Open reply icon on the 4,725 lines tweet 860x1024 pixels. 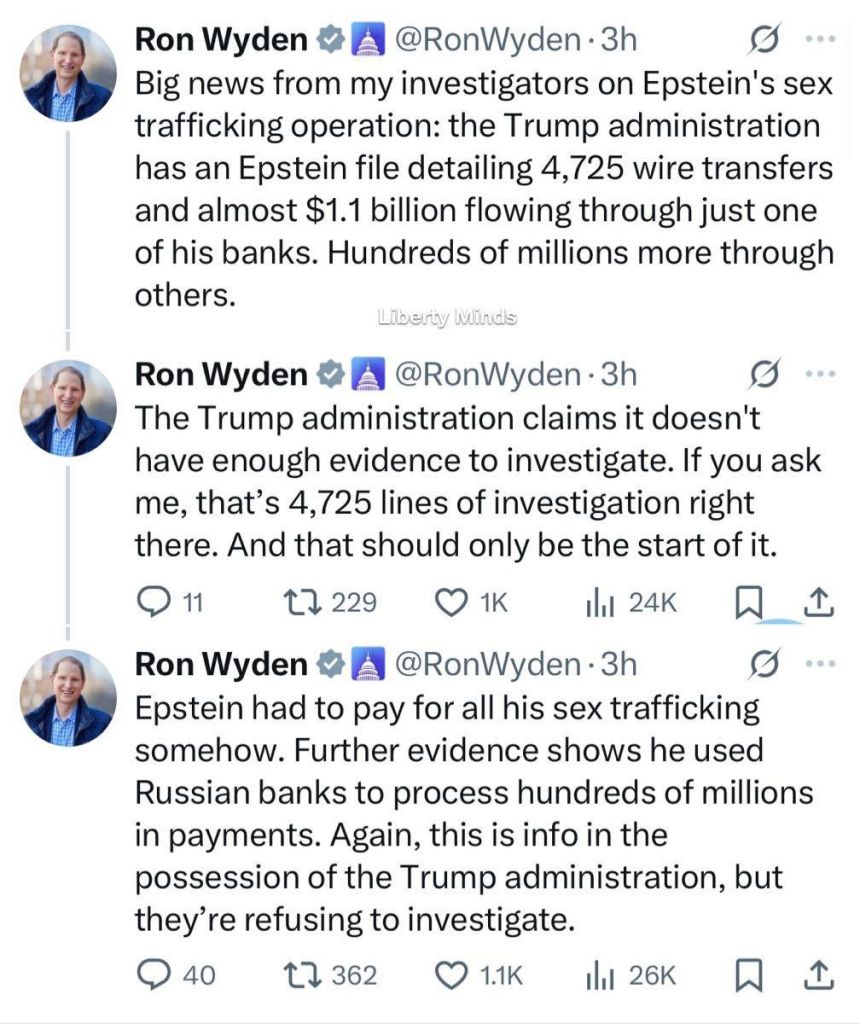click(x=152, y=602)
